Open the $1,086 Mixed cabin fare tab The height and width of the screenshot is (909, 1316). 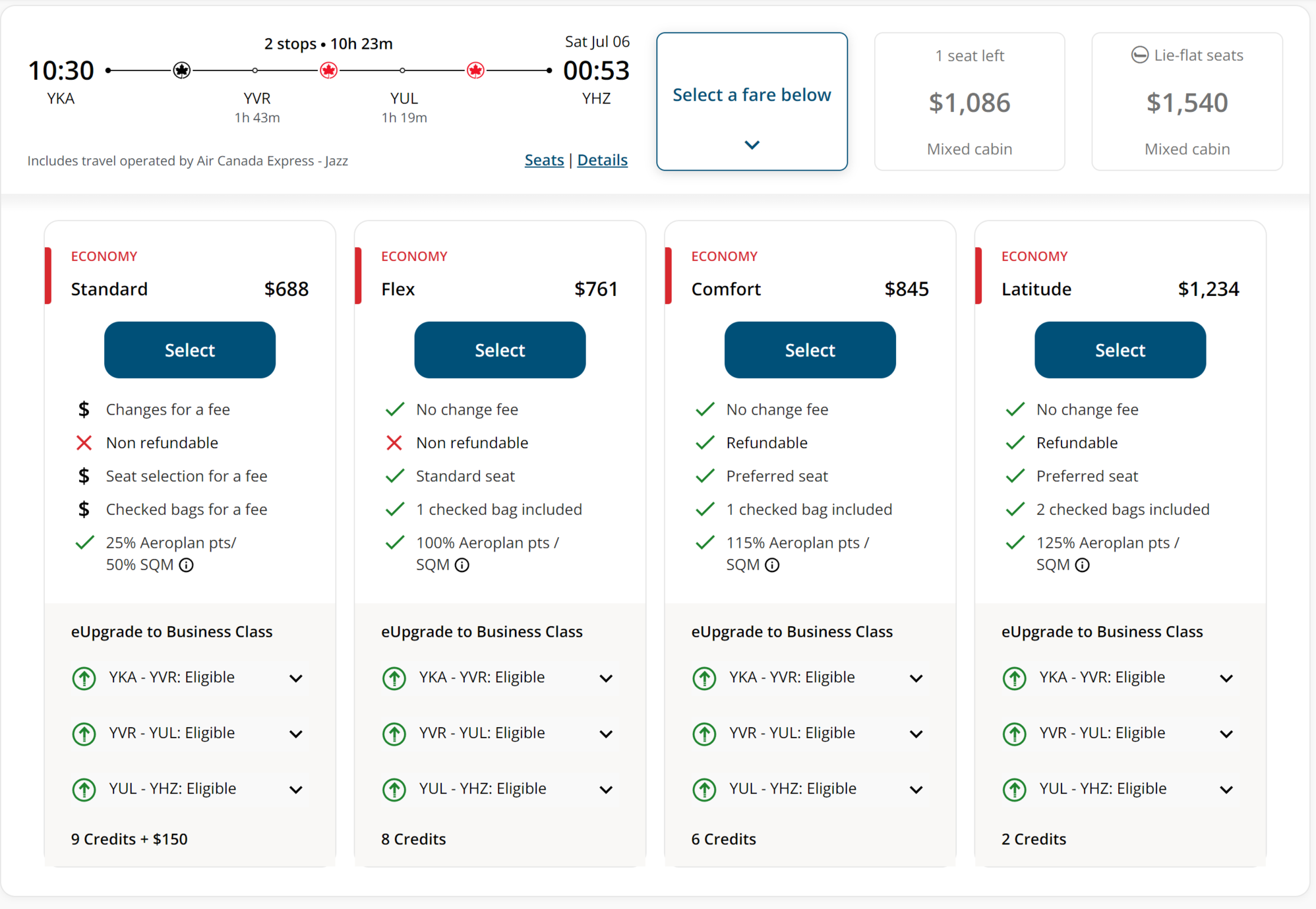pyautogui.click(x=969, y=102)
